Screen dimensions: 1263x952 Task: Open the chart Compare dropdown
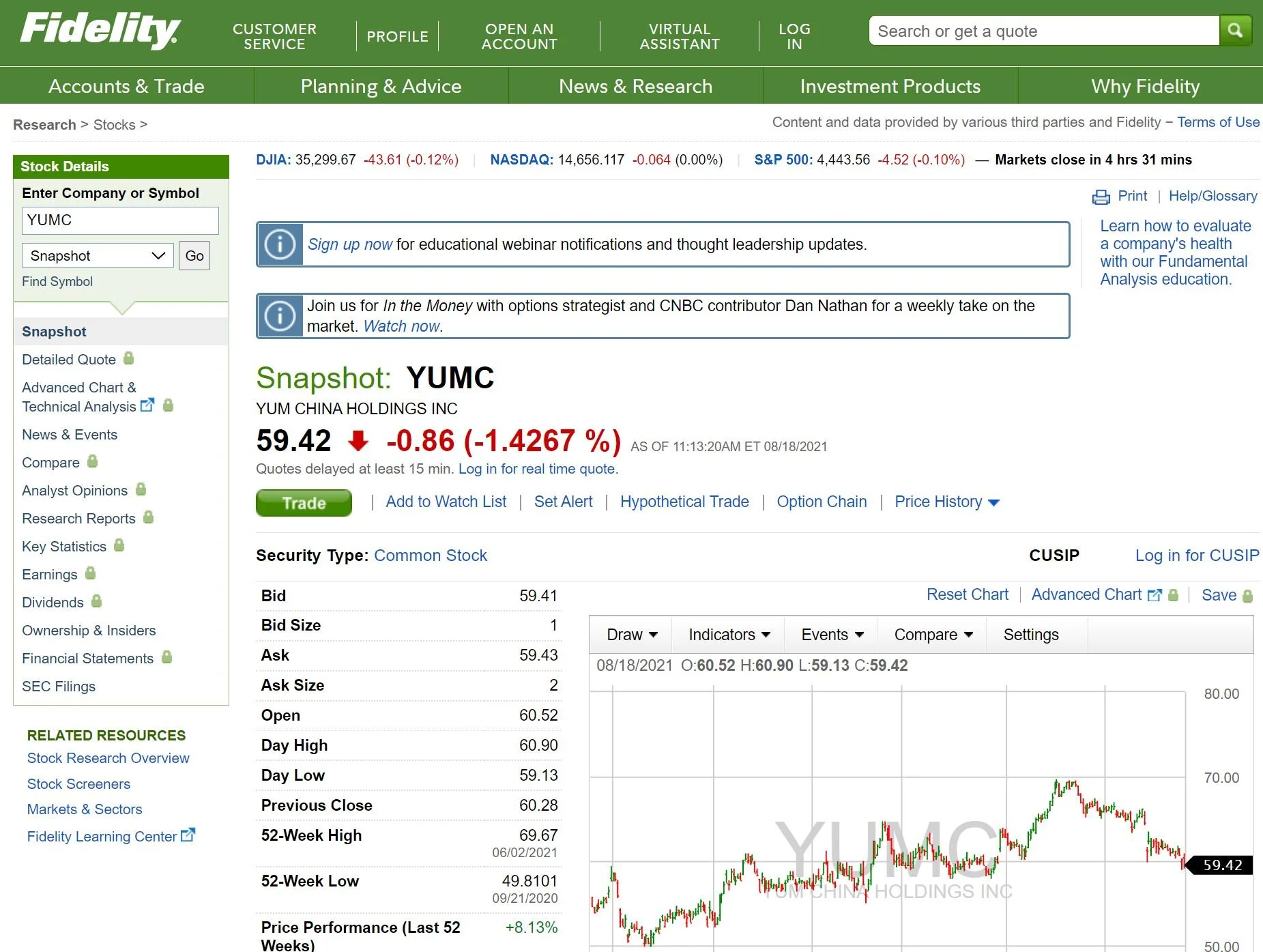click(x=933, y=635)
